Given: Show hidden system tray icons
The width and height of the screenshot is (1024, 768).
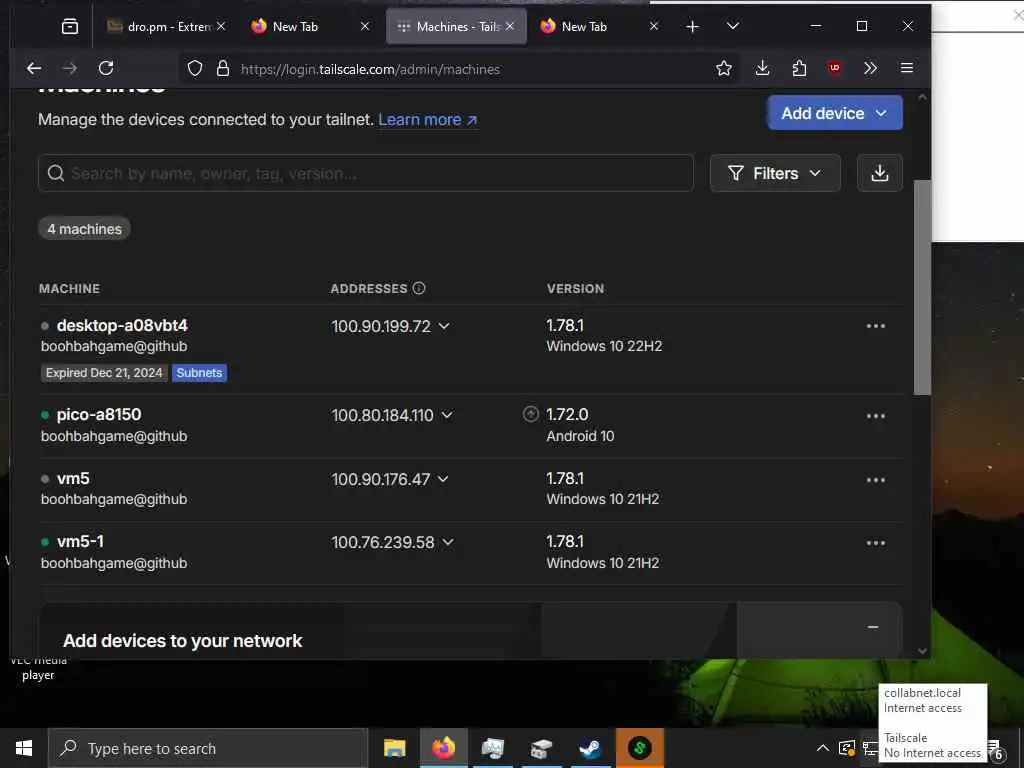Looking at the screenshot, I should coord(823,748).
